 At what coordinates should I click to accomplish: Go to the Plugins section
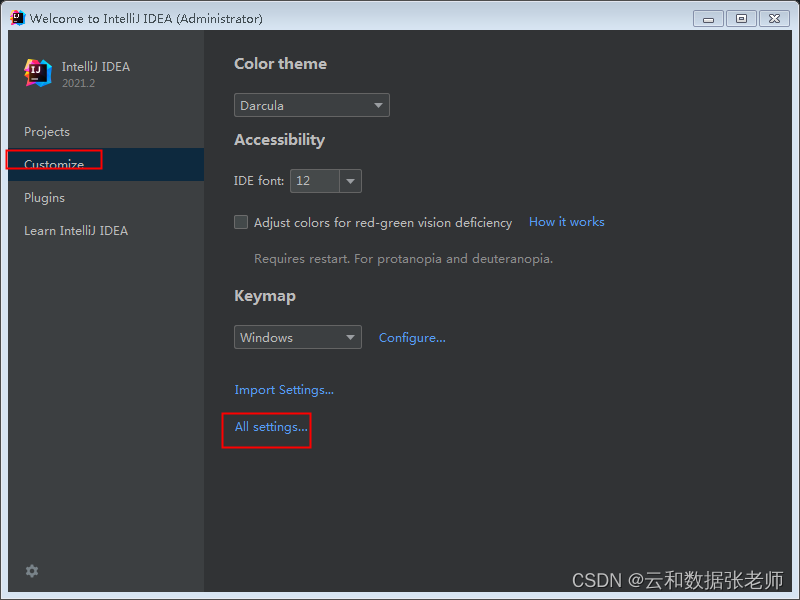click(106, 197)
